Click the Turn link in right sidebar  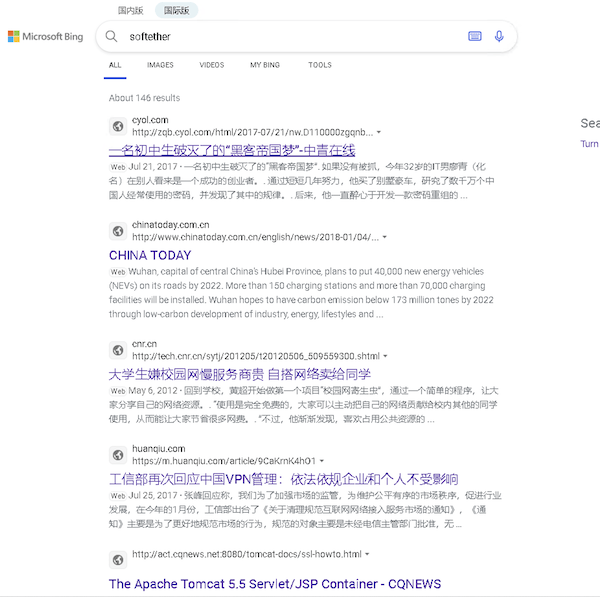tap(589, 144)
